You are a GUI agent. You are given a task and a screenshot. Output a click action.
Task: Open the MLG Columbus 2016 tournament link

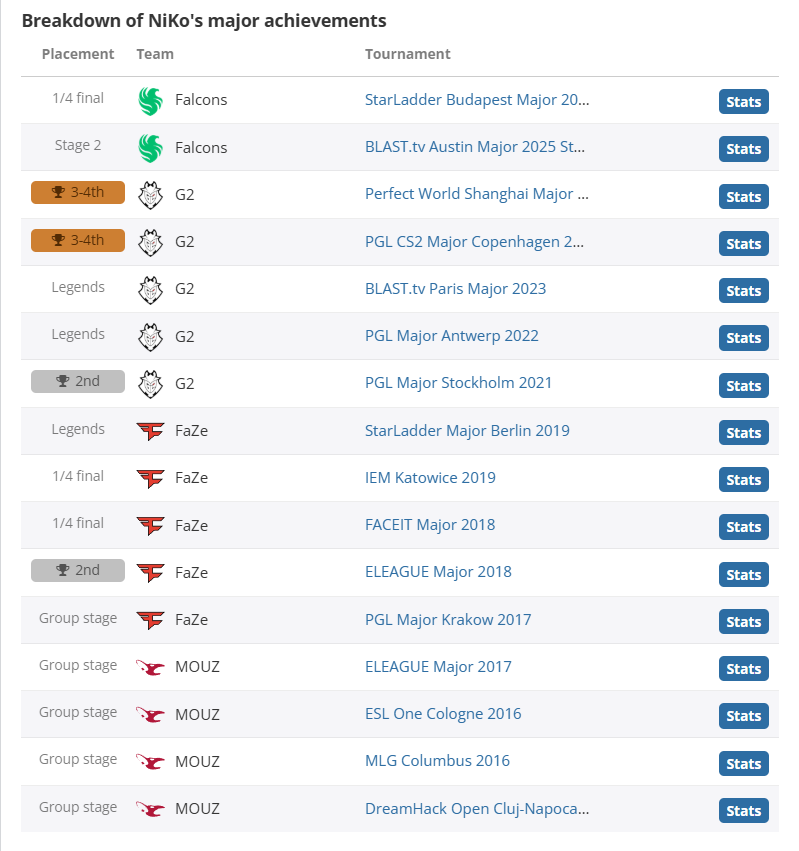[437, 761]
